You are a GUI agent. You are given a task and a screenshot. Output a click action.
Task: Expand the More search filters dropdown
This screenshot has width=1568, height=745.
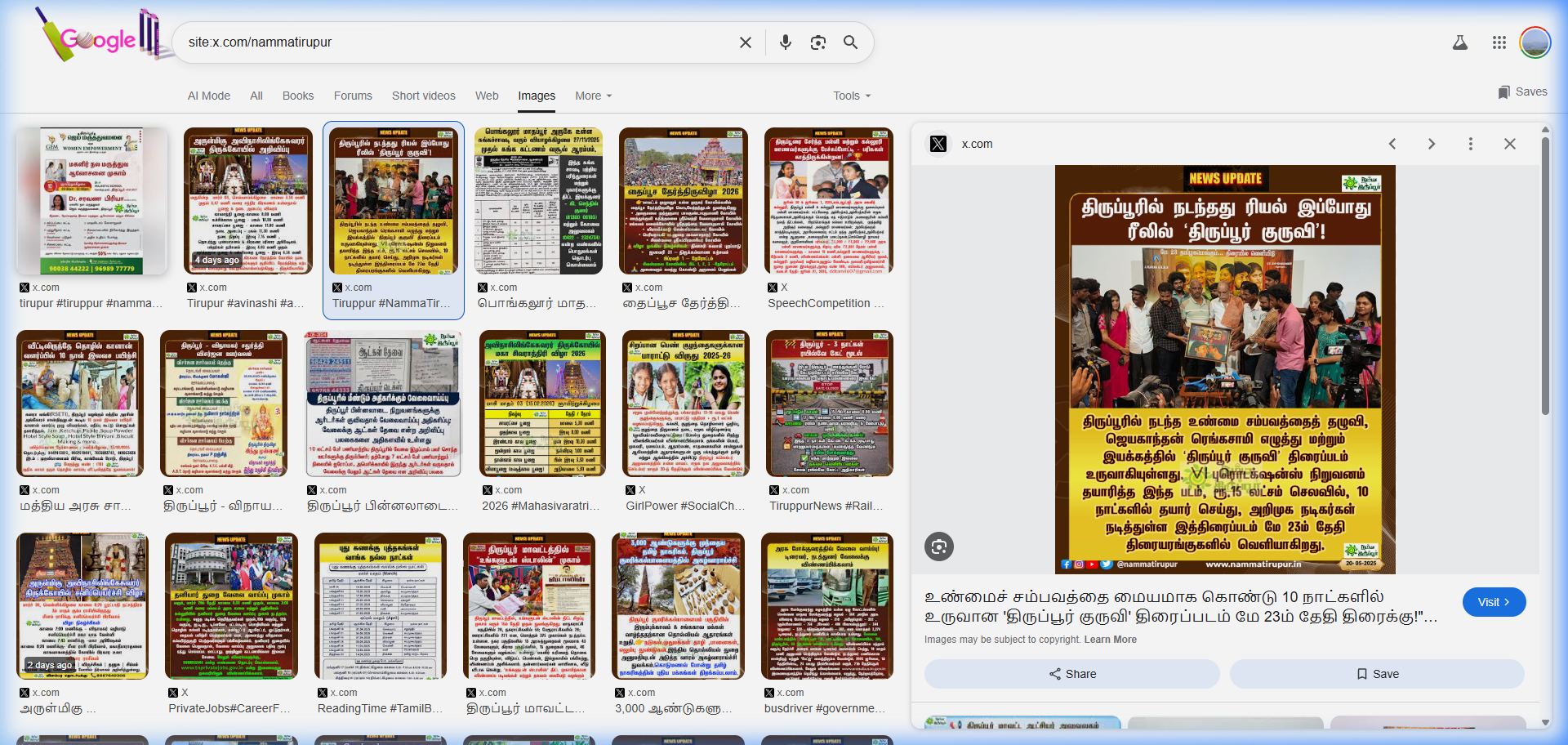tap(593, 96)
